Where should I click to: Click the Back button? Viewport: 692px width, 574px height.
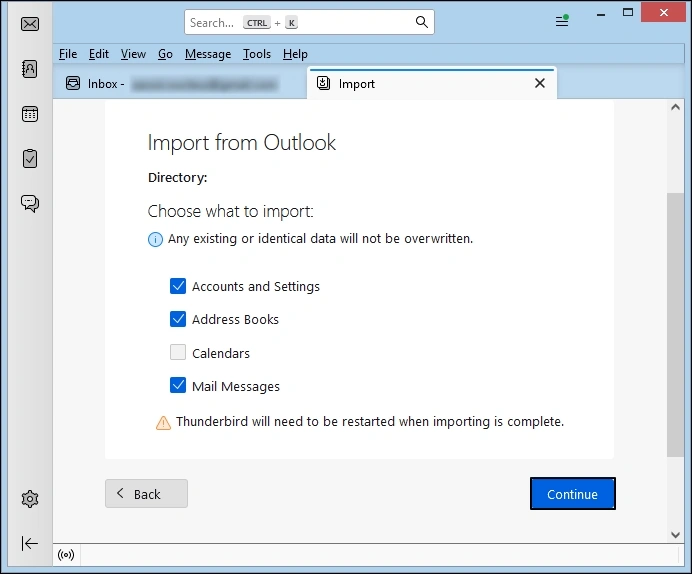click(x=147, y=494)
